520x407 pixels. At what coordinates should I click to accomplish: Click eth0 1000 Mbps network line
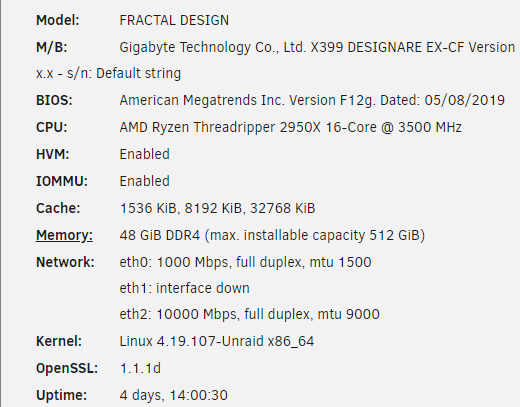(245, 262)
